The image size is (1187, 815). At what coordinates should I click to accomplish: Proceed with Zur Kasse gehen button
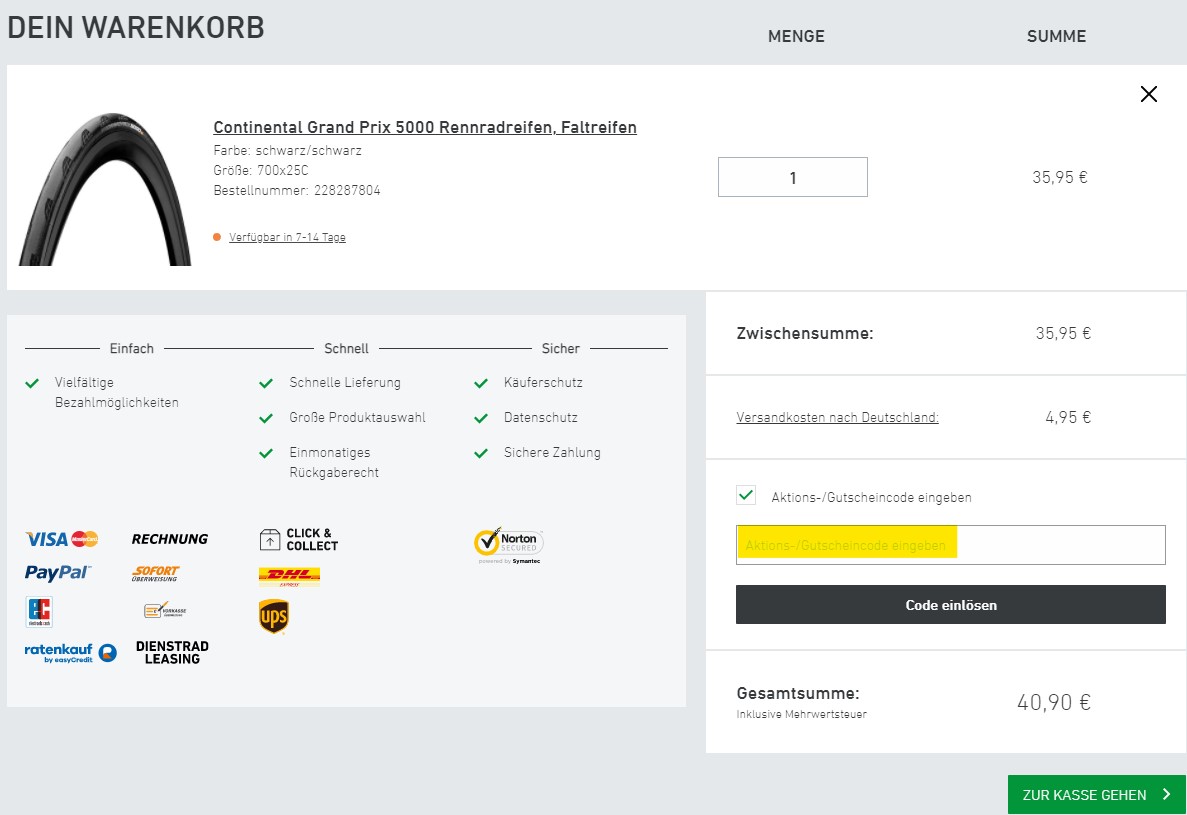click(1096, 795)
